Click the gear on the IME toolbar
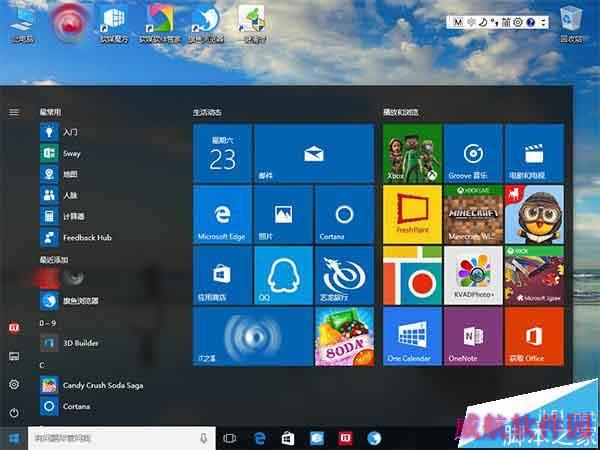 tap(518, 22)
